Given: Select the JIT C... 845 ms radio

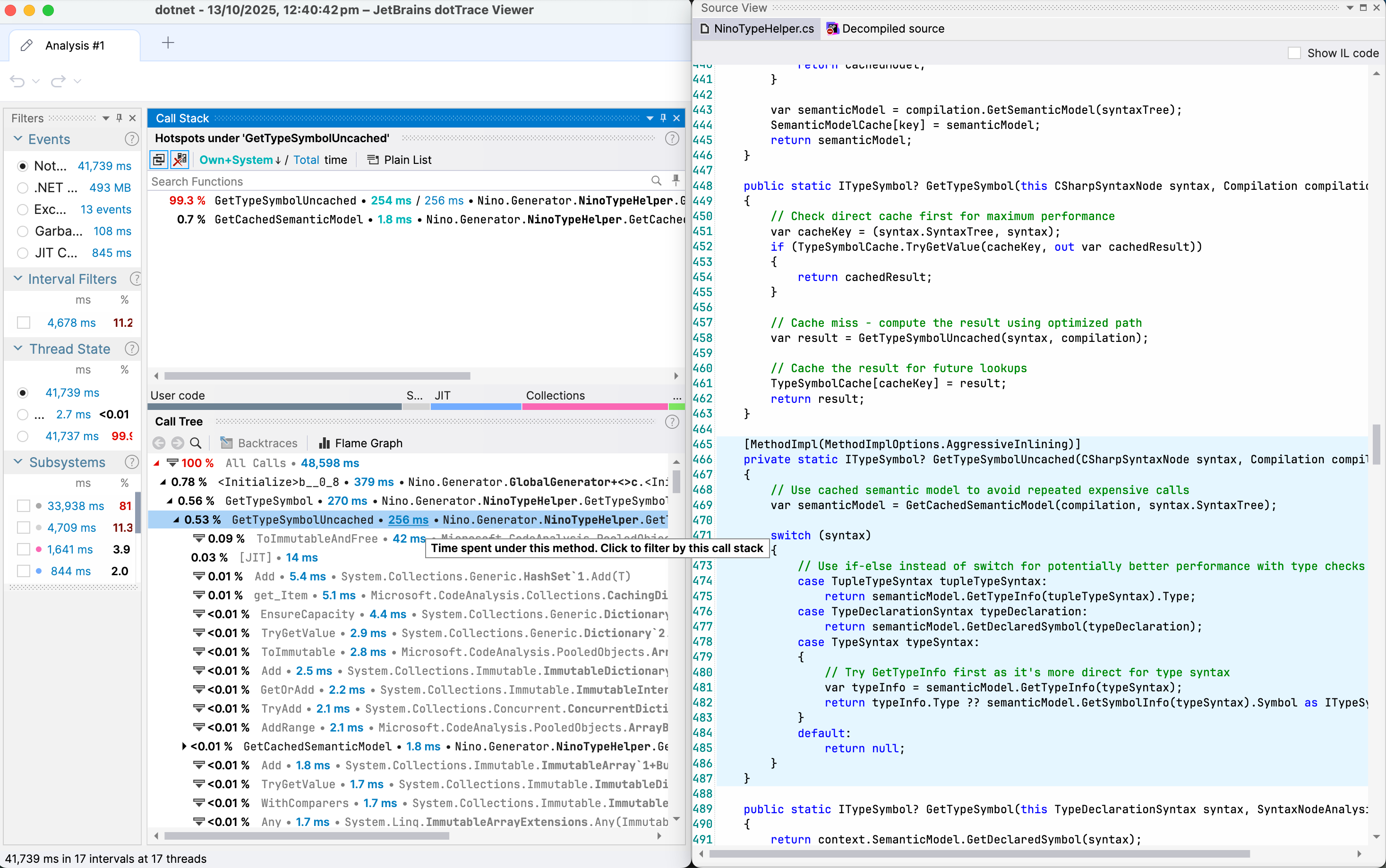Looking at the screenshot, I should [x=22, y=253].
